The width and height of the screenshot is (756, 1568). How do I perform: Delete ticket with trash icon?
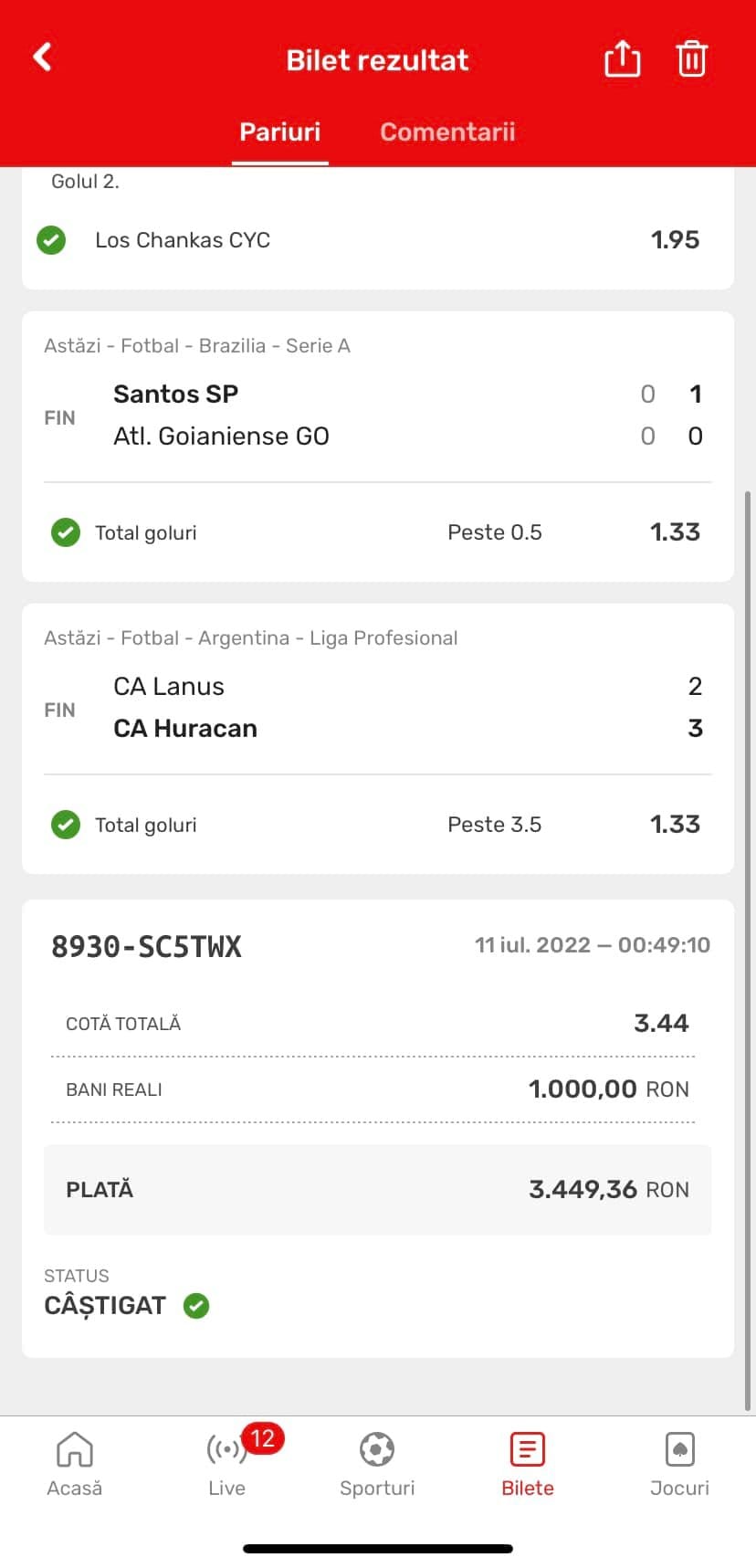coord(691,59)
